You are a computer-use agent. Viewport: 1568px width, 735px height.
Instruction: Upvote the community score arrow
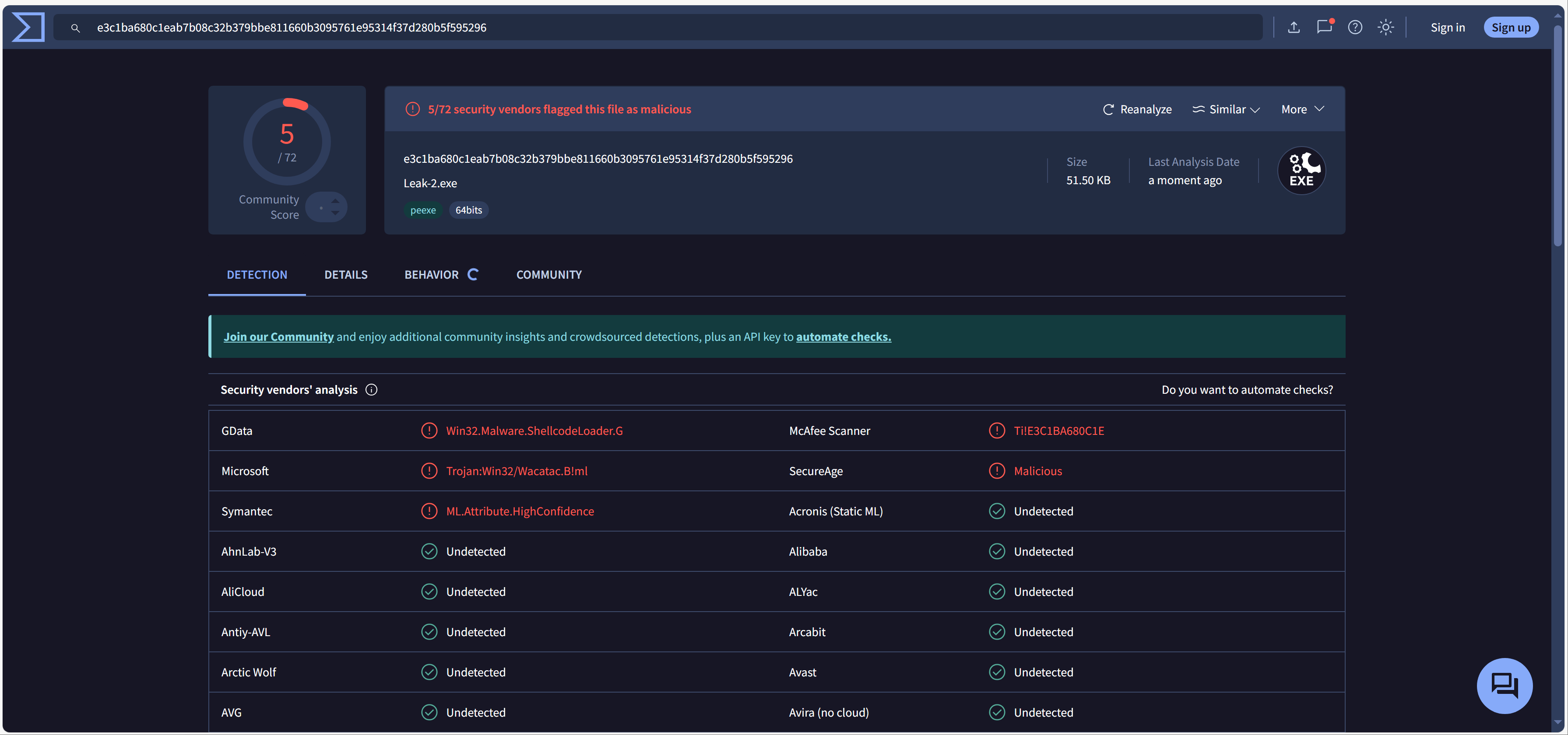[335, 201]
